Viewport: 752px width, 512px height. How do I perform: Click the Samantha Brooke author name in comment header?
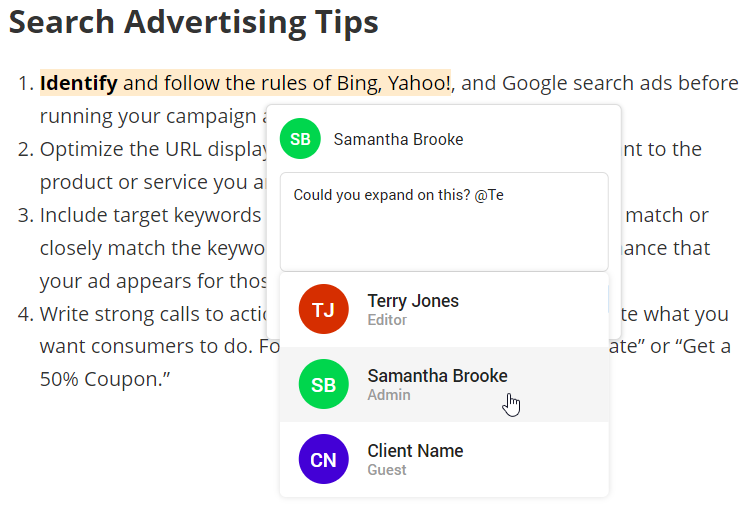pos(399,140)
